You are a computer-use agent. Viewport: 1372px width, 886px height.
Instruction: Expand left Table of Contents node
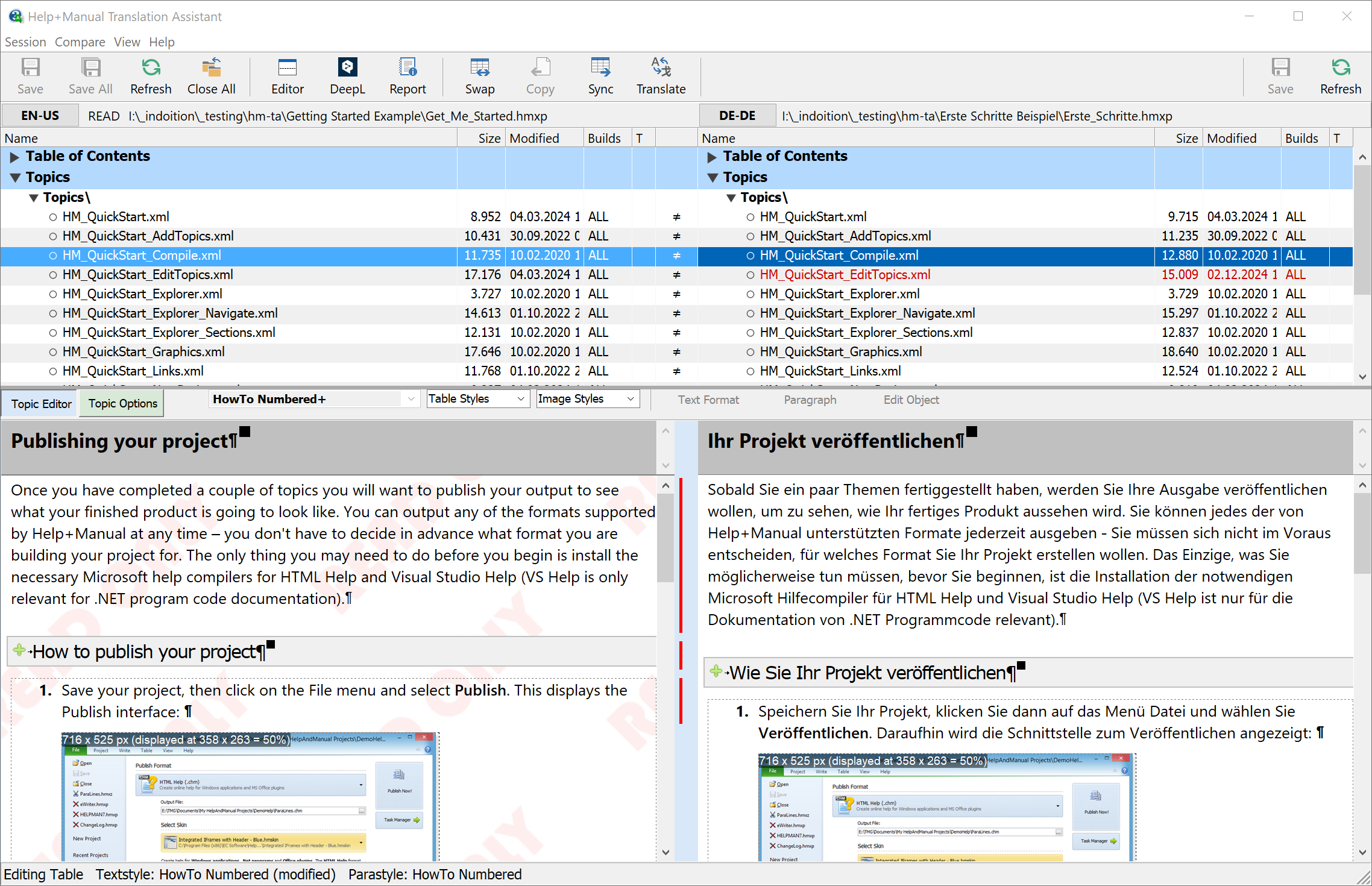pyautogui.click(x=14, y=157)
